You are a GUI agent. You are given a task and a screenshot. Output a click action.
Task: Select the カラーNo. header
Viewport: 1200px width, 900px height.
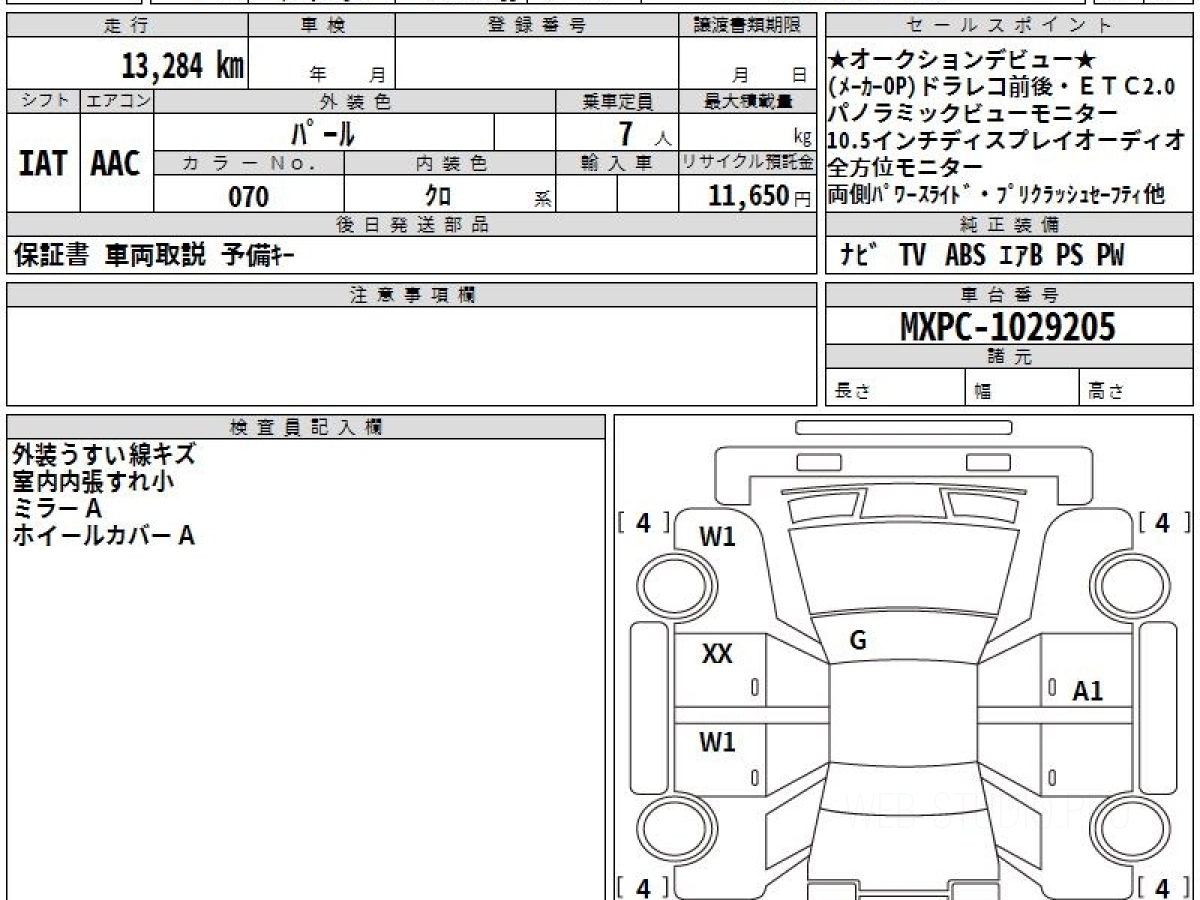click(249, 163)
